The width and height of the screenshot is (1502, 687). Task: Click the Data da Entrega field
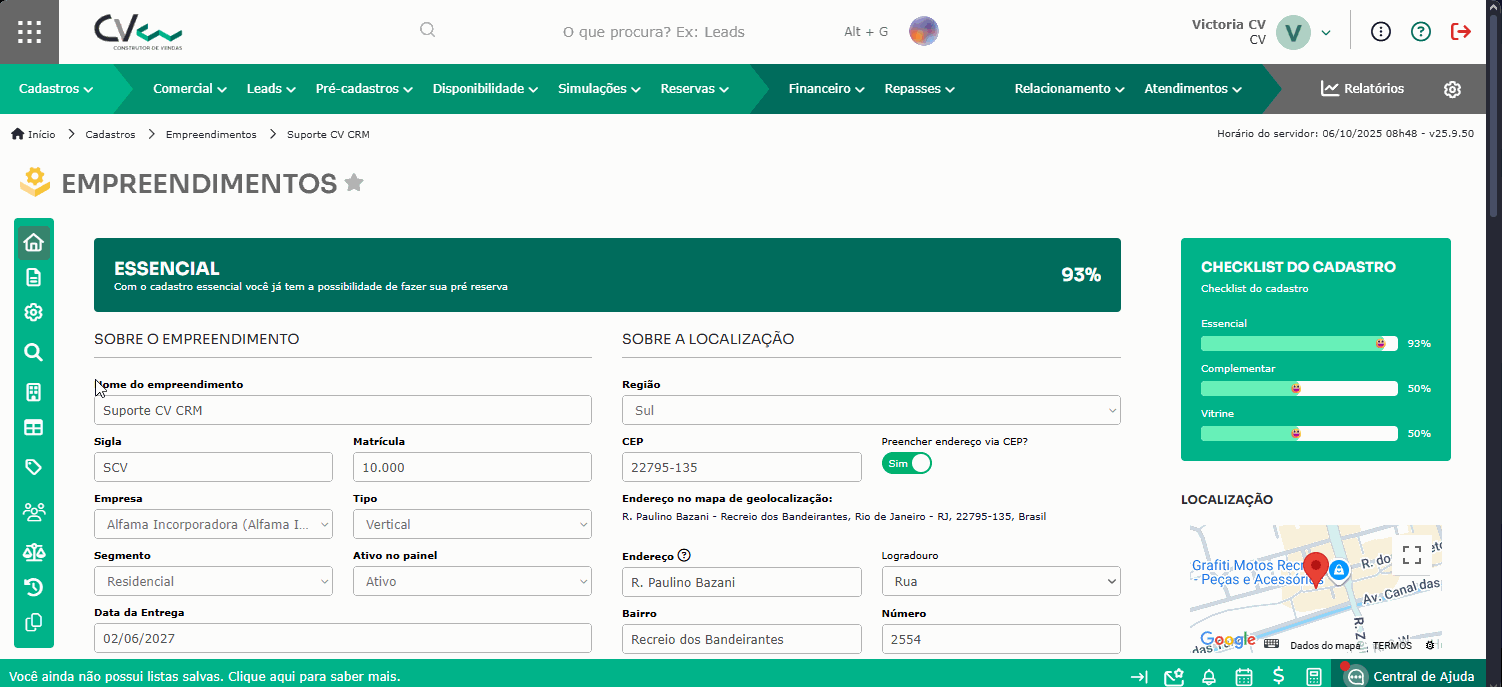[343, 638]
